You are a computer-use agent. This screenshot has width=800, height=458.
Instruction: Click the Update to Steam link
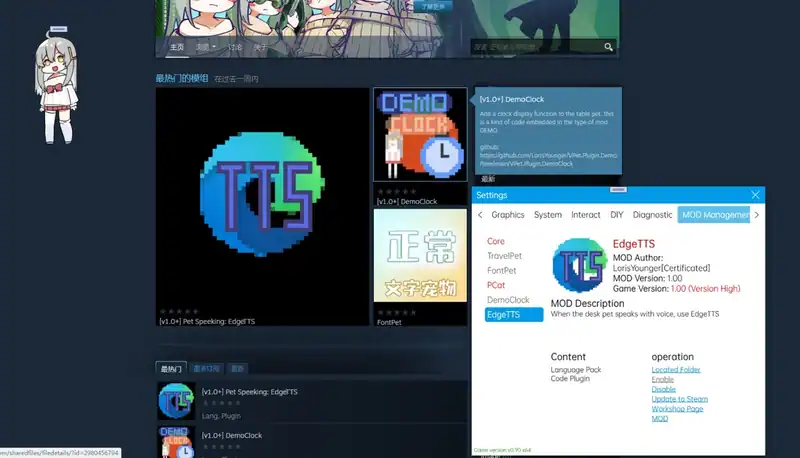coord(680,399)
